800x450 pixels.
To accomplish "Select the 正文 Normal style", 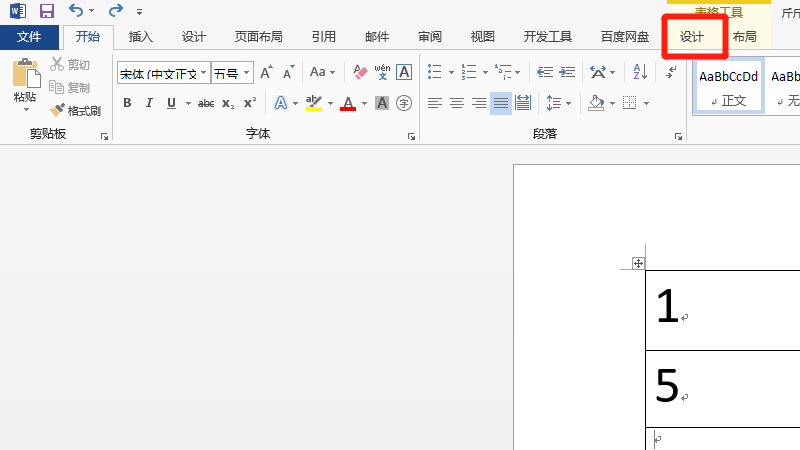I will point(728,86).
